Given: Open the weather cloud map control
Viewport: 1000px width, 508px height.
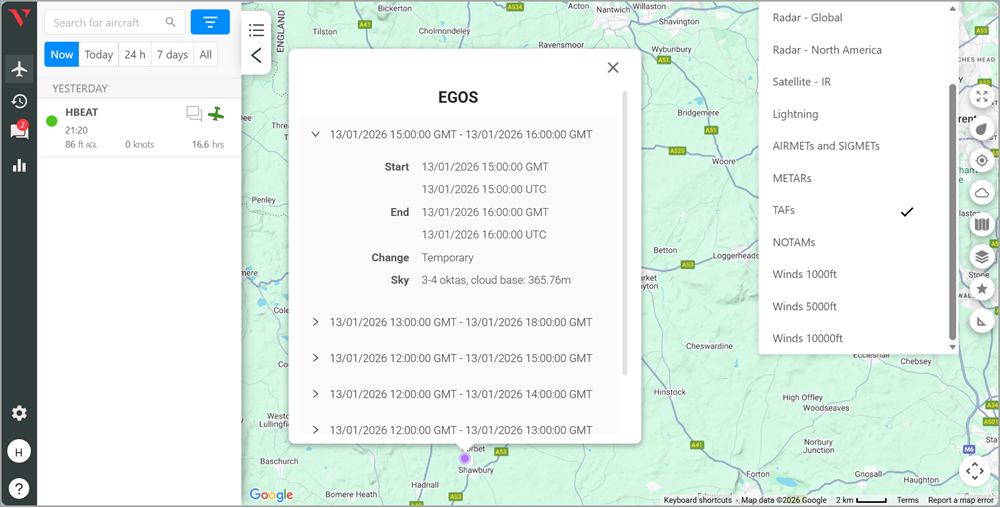Looking at the screenshot, I should tap(982, 192).
